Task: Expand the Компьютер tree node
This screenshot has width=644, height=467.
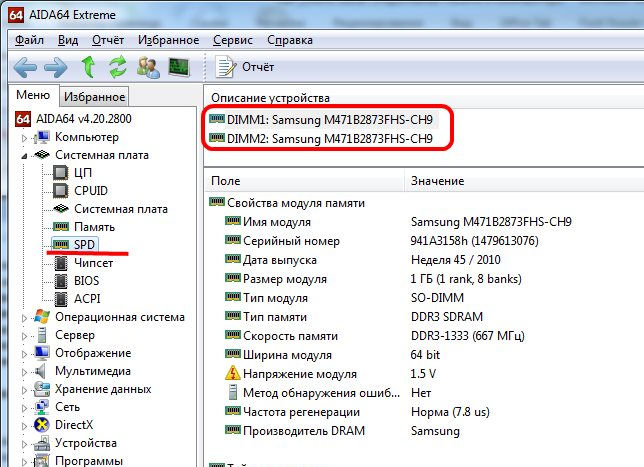Action: [x=24, y=138]
